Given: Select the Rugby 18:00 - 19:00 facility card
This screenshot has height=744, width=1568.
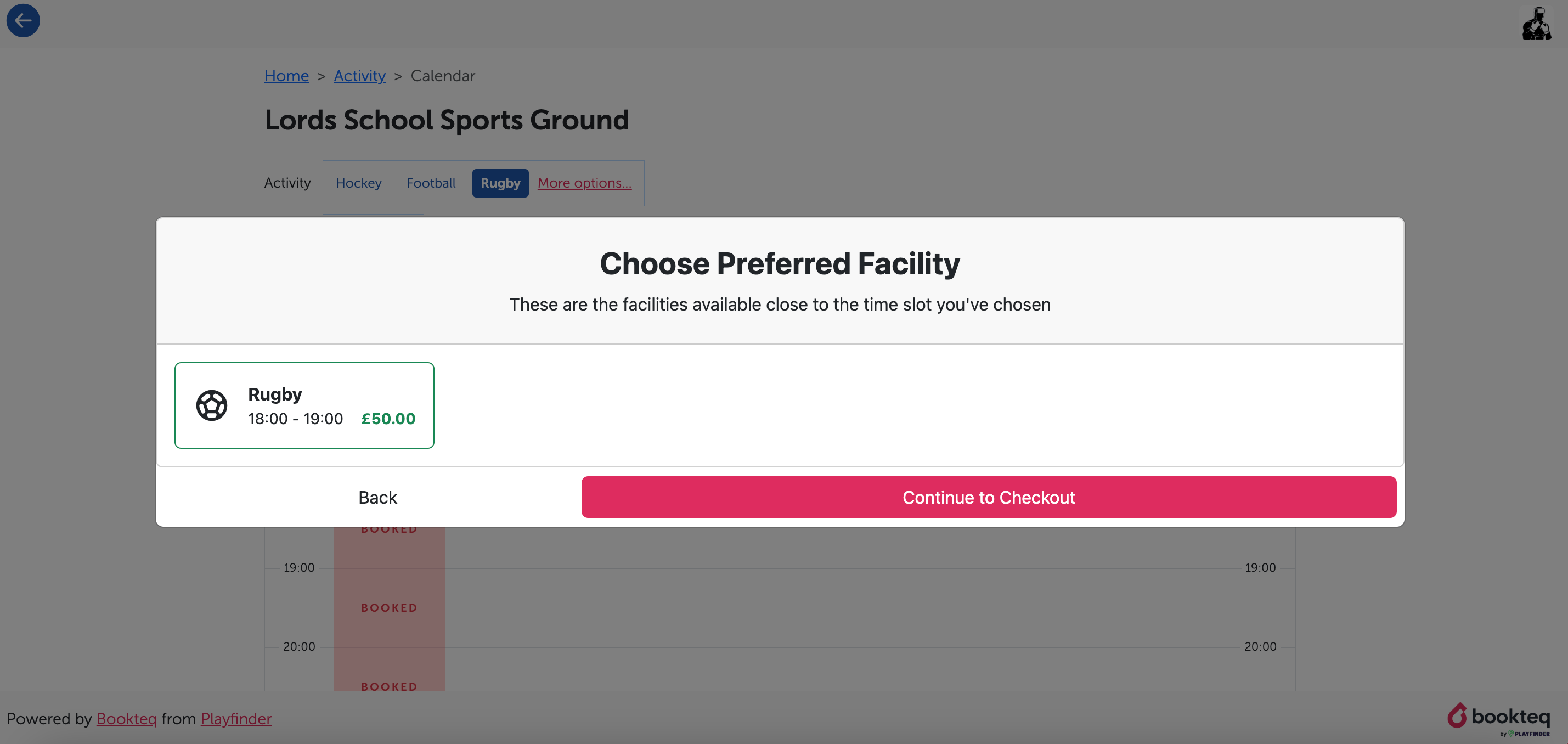Looking at the screenshot, I should [304, 405].
